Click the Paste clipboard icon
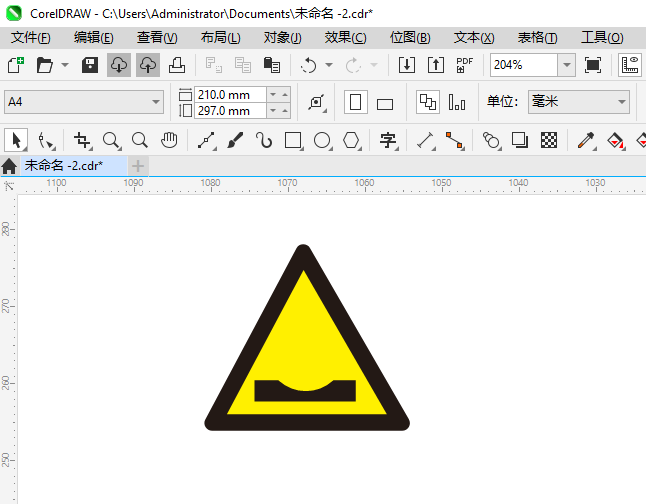Screen dimensions: 646x504 pos(272,65)
